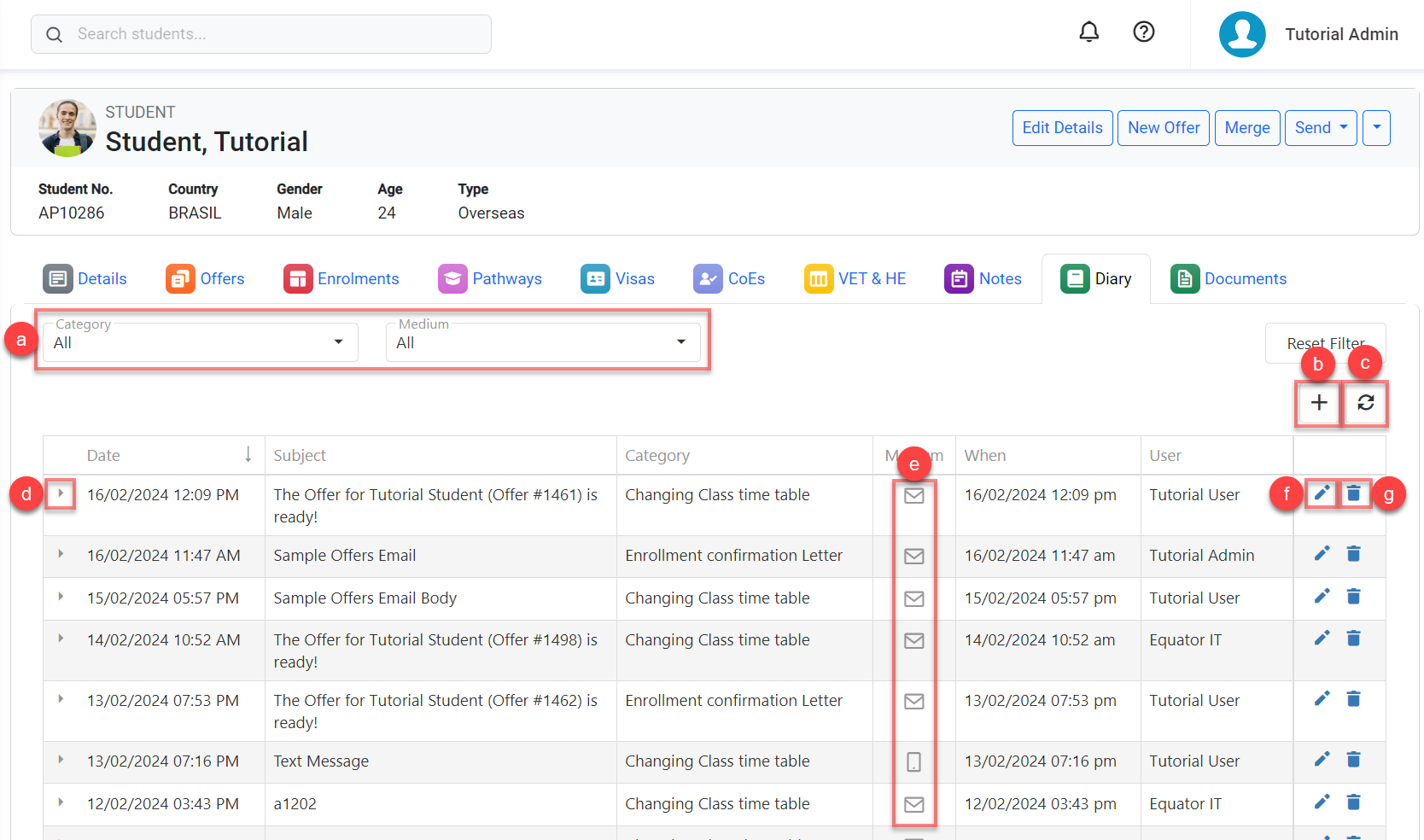1424x840 pixels.
Task: Delete the 13/02/2024 07:53 PM entry
Action: pos(1353,699)
